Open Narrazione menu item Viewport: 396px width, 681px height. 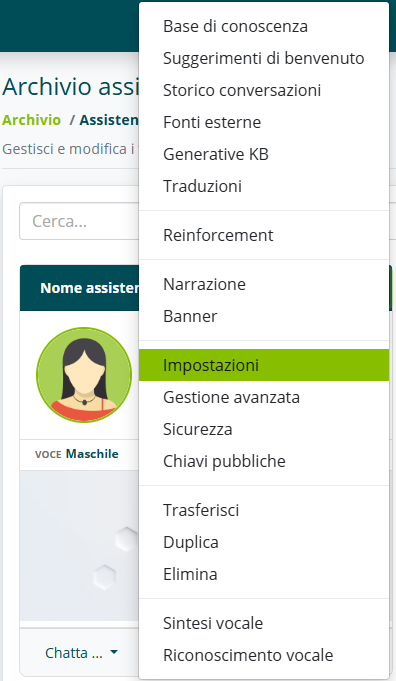click(264, 284)
